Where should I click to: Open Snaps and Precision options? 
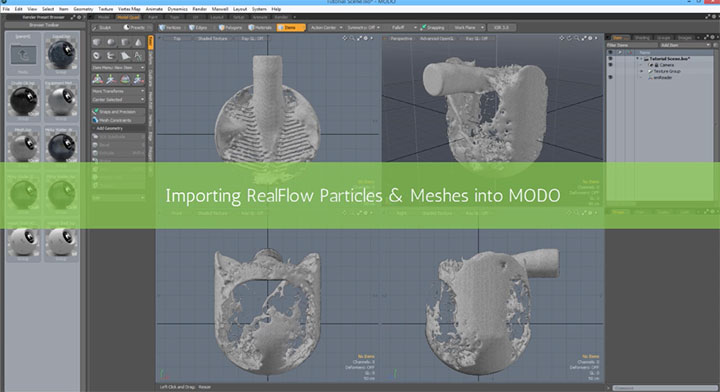pos(118,112)
